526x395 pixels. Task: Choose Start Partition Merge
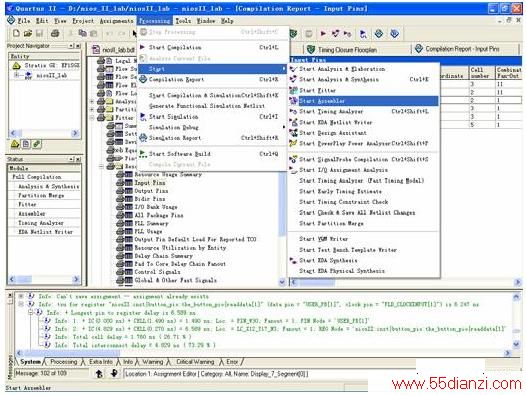coord(364,223)
